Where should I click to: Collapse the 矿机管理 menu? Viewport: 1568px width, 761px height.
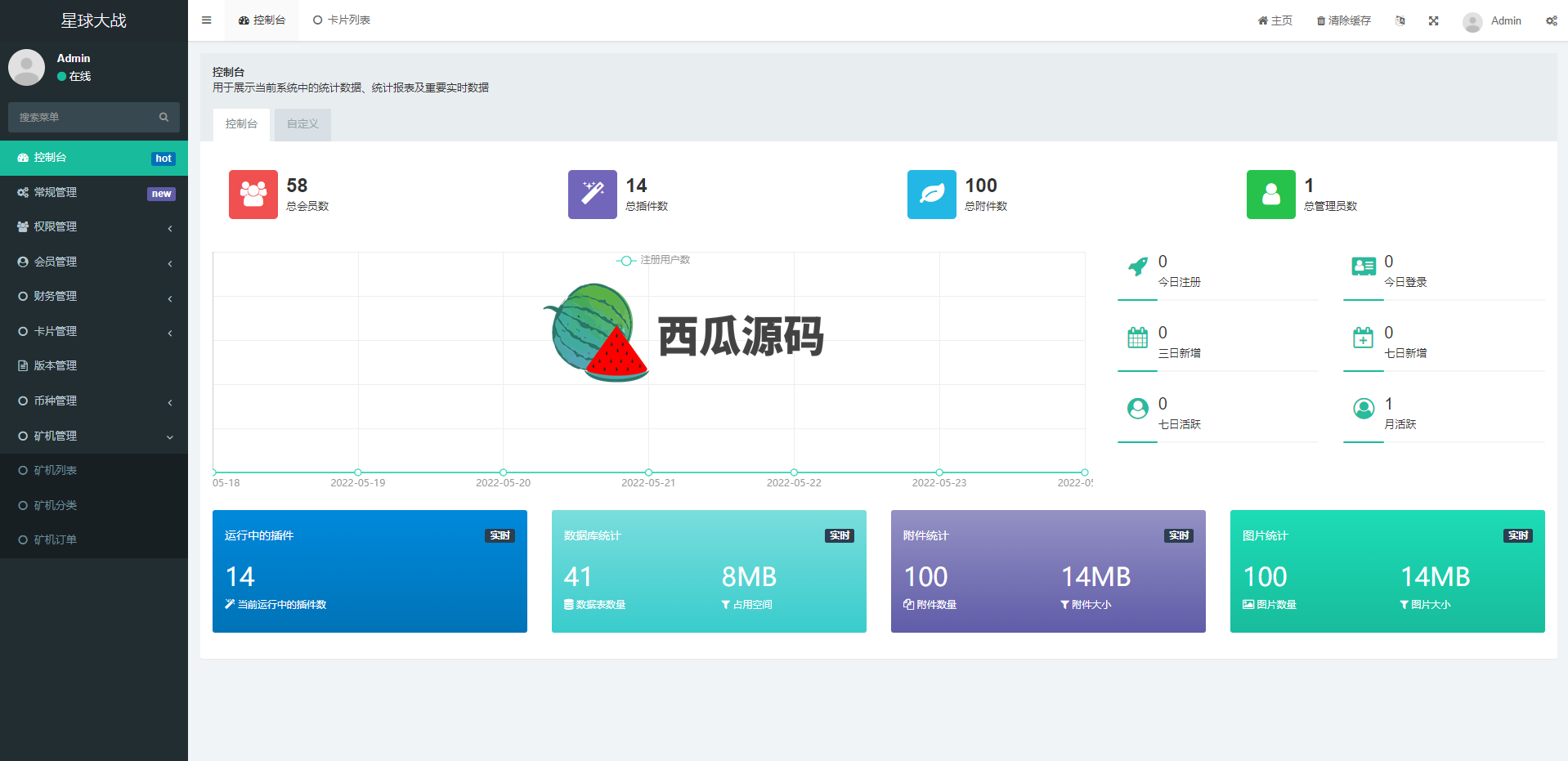coord(94,436)
